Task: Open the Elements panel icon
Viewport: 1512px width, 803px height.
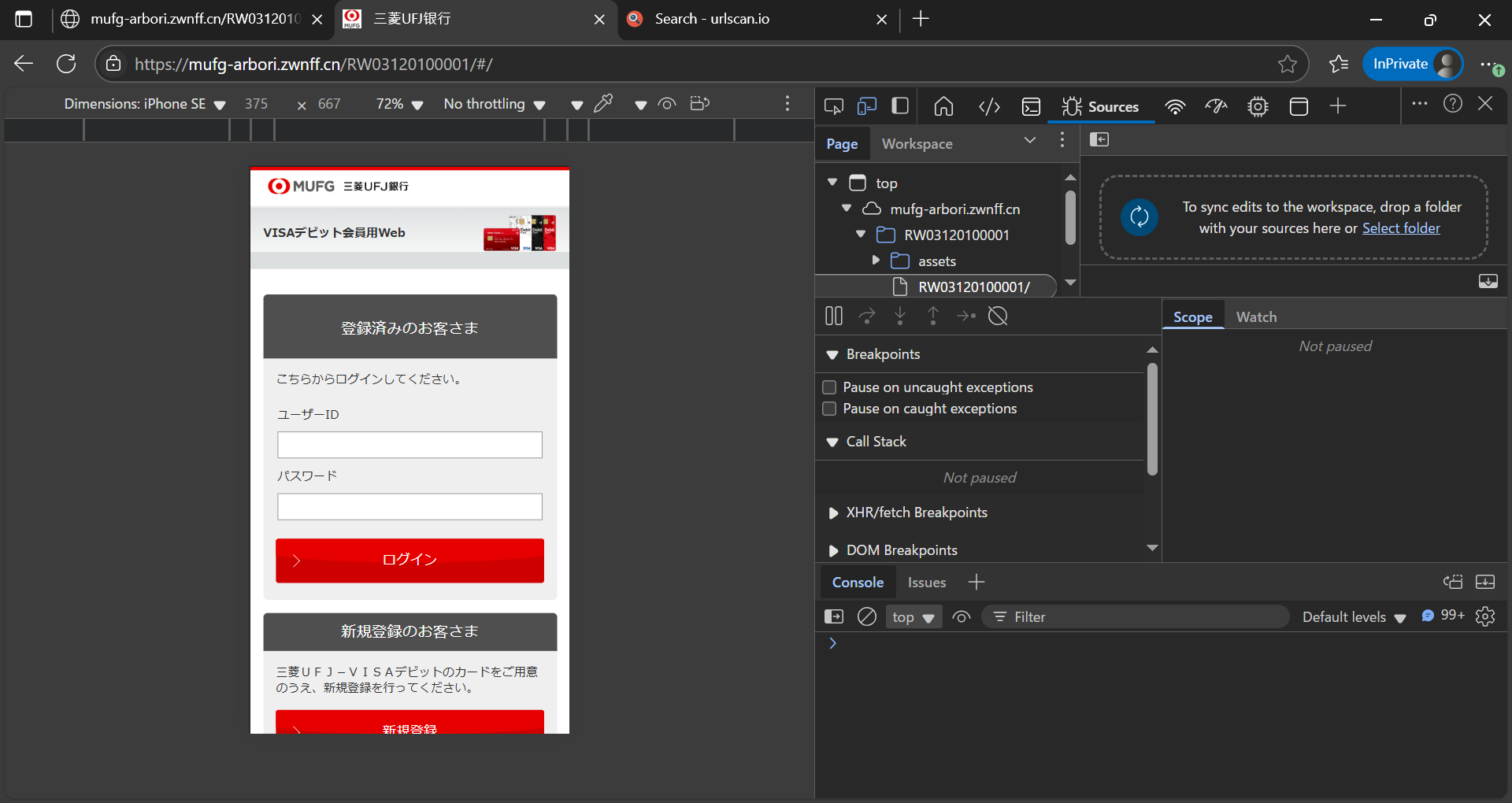Action: pyautogui.click(x=989, y=106)
